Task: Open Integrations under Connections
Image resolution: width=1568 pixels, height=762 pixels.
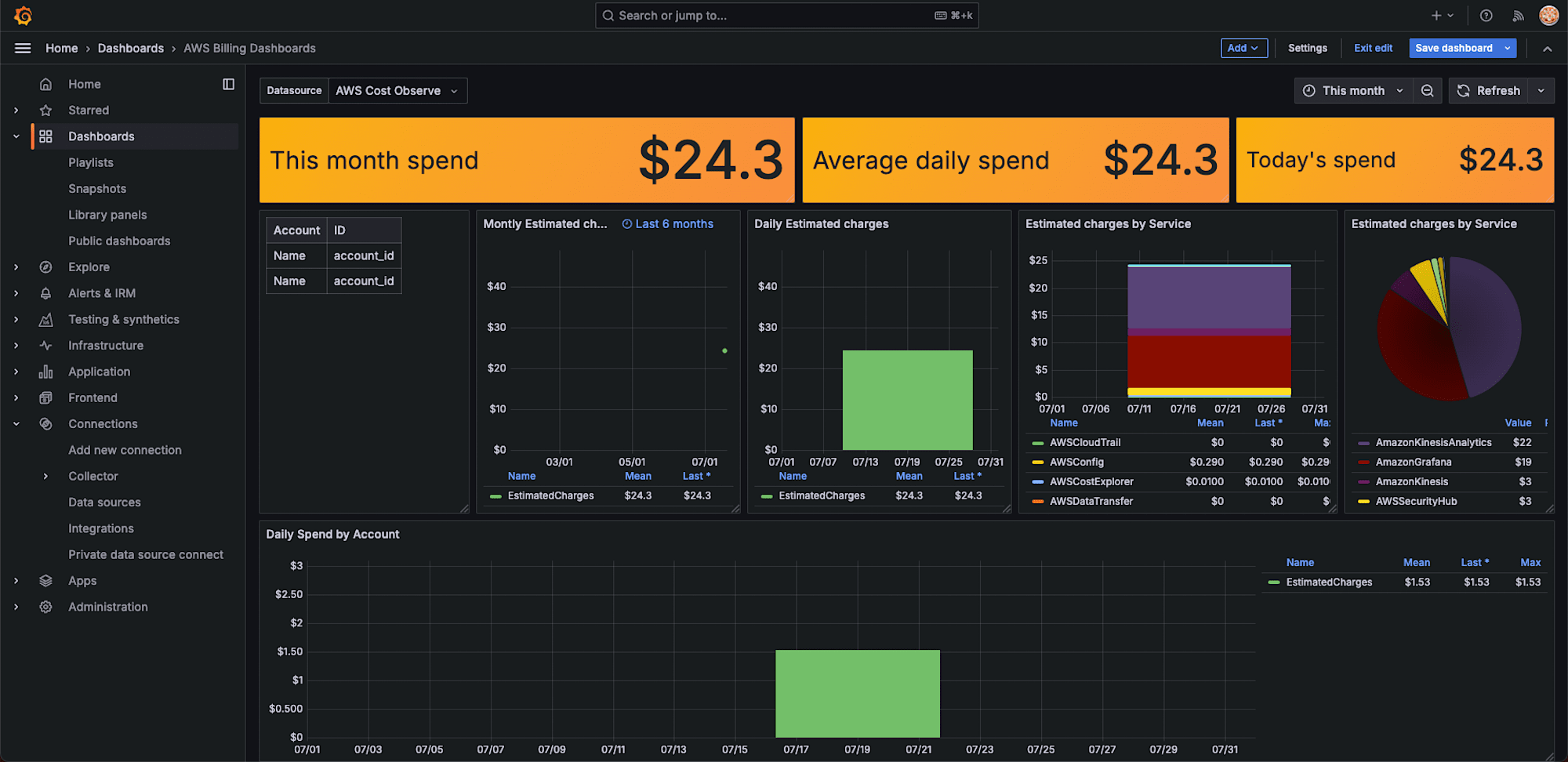Action: point(101,528)
